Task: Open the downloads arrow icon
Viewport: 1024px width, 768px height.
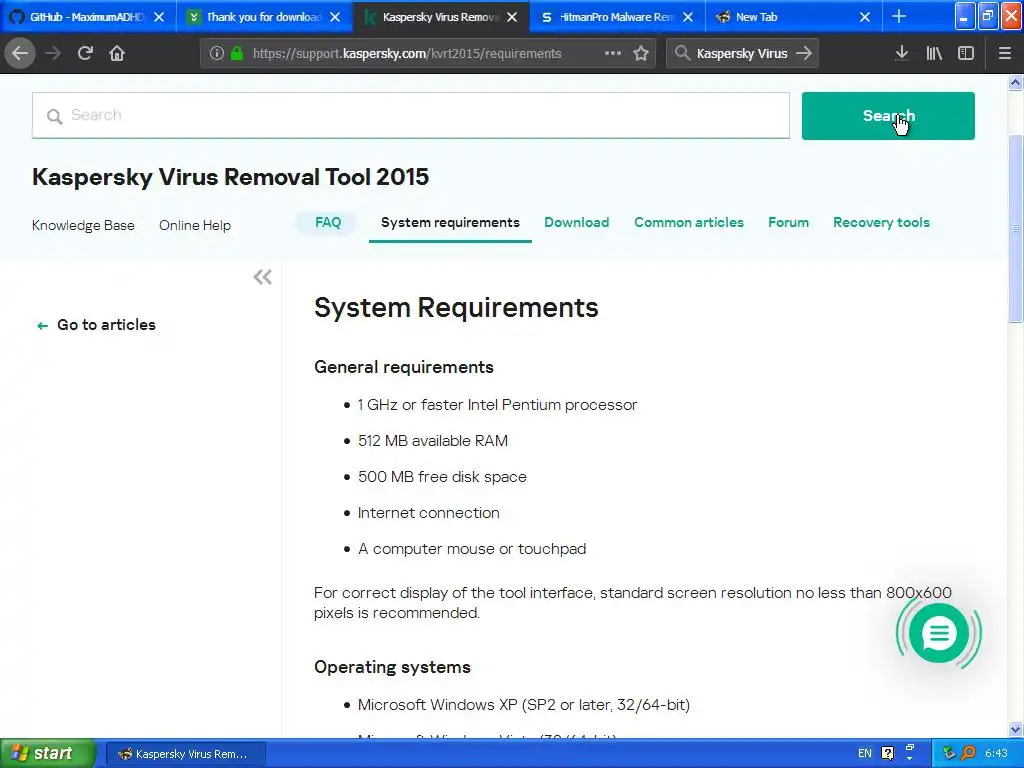Action: pyautogui.click(x=902, y=53)
